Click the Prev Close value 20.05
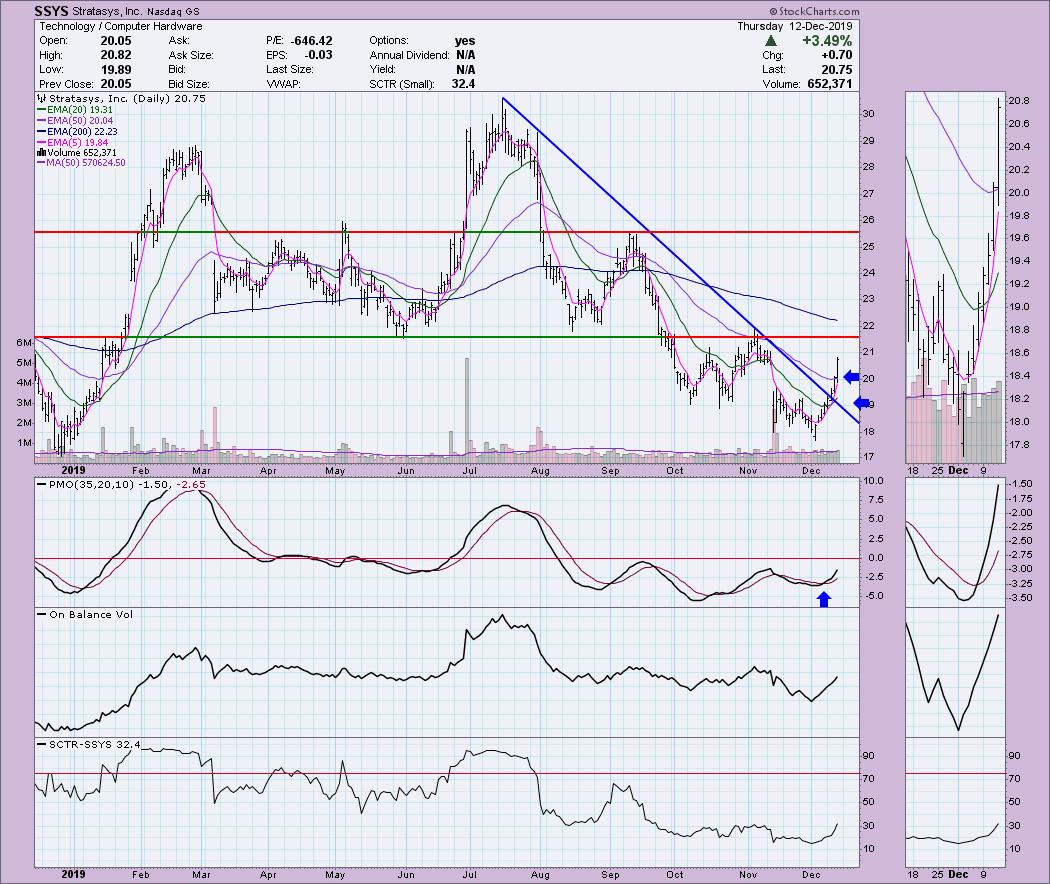Screen dimensions: 1050x884 click(x=116, y=84)
